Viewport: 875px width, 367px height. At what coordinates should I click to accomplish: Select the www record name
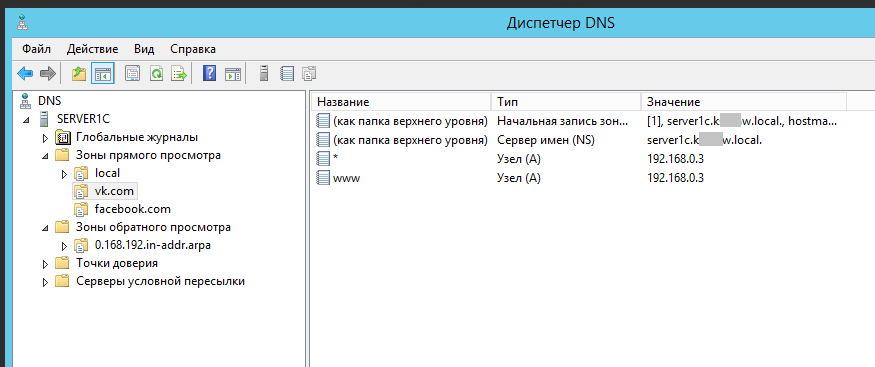tap(346, 178)
